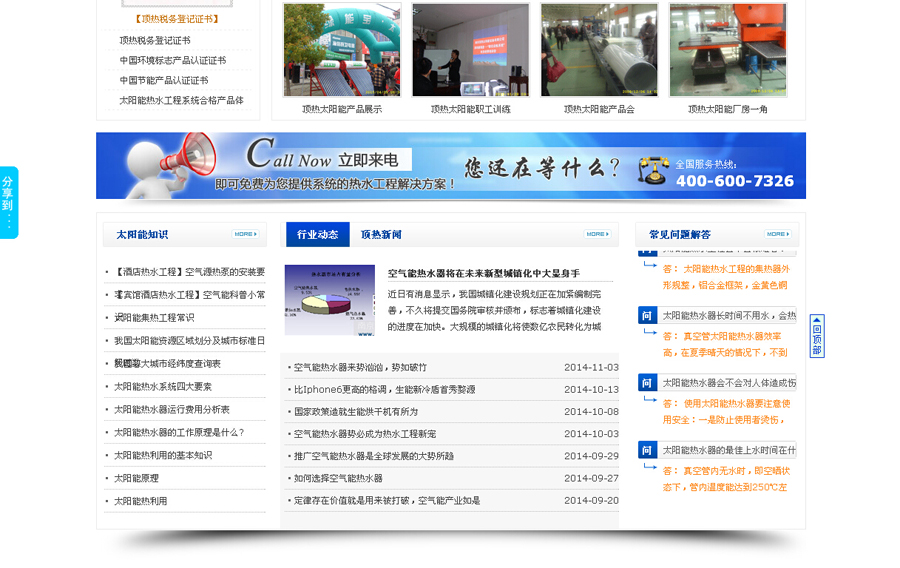Image resolution: width=900 pixels, height=568 pixels.
Task: Open MORE in 行业动态 news section
Action: click(x=597, y=234)
